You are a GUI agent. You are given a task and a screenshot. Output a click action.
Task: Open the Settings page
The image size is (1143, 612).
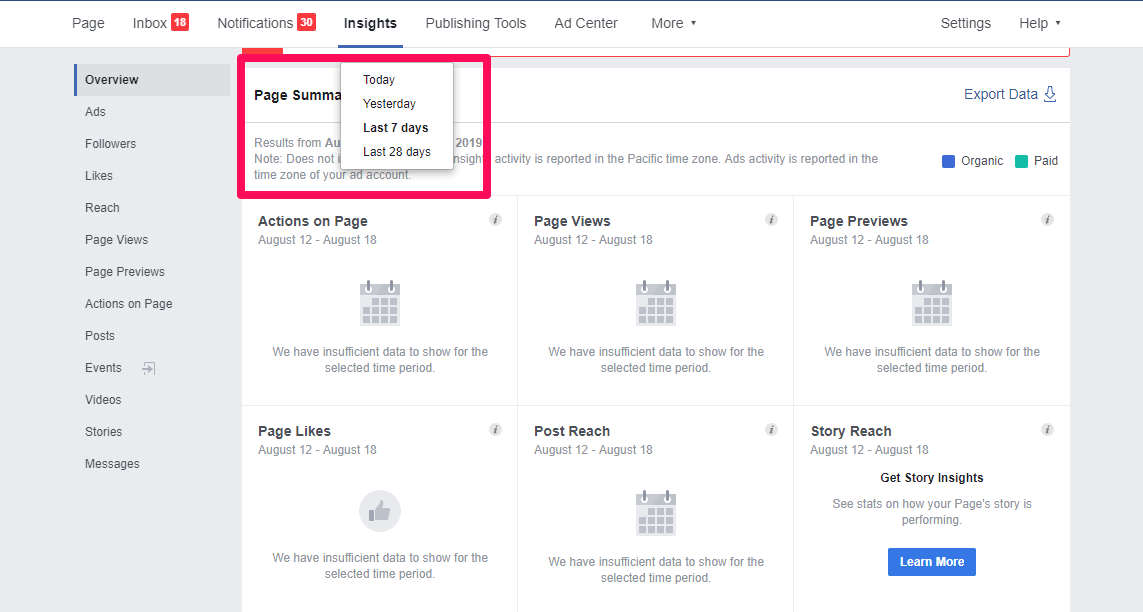pyautogui.click(x=965, y=22)
